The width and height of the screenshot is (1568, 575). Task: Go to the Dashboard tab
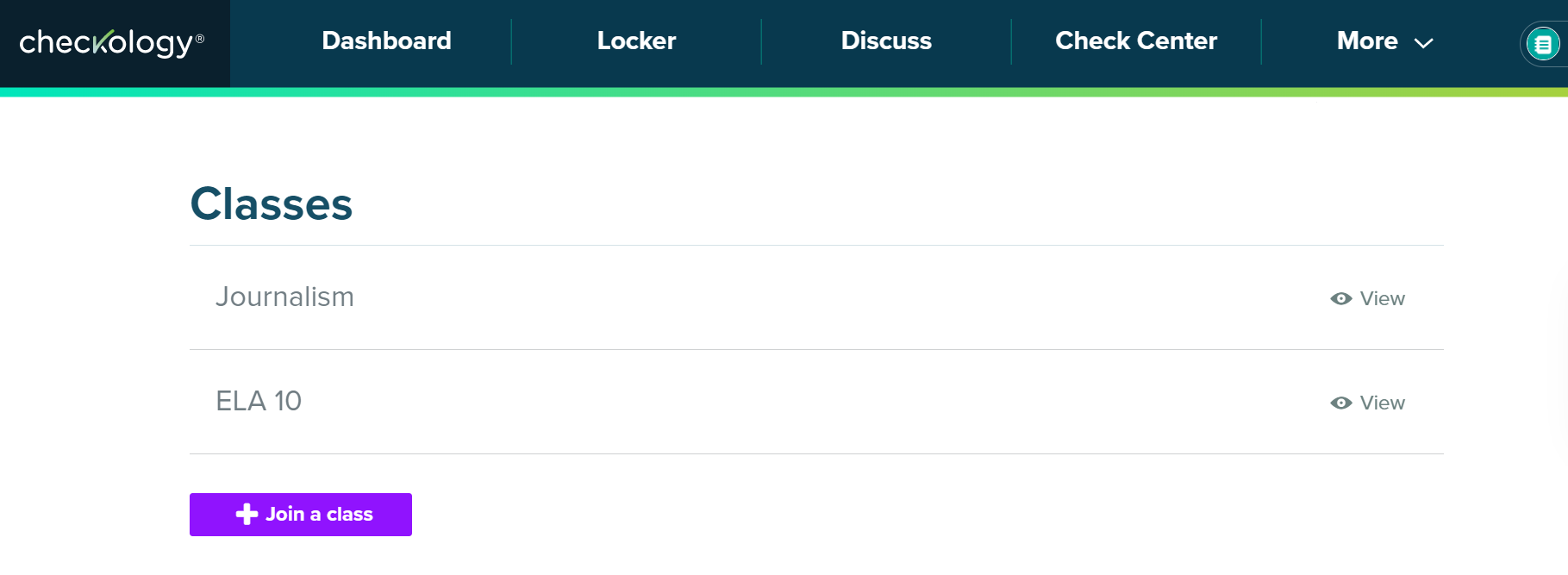pos(386,41)
